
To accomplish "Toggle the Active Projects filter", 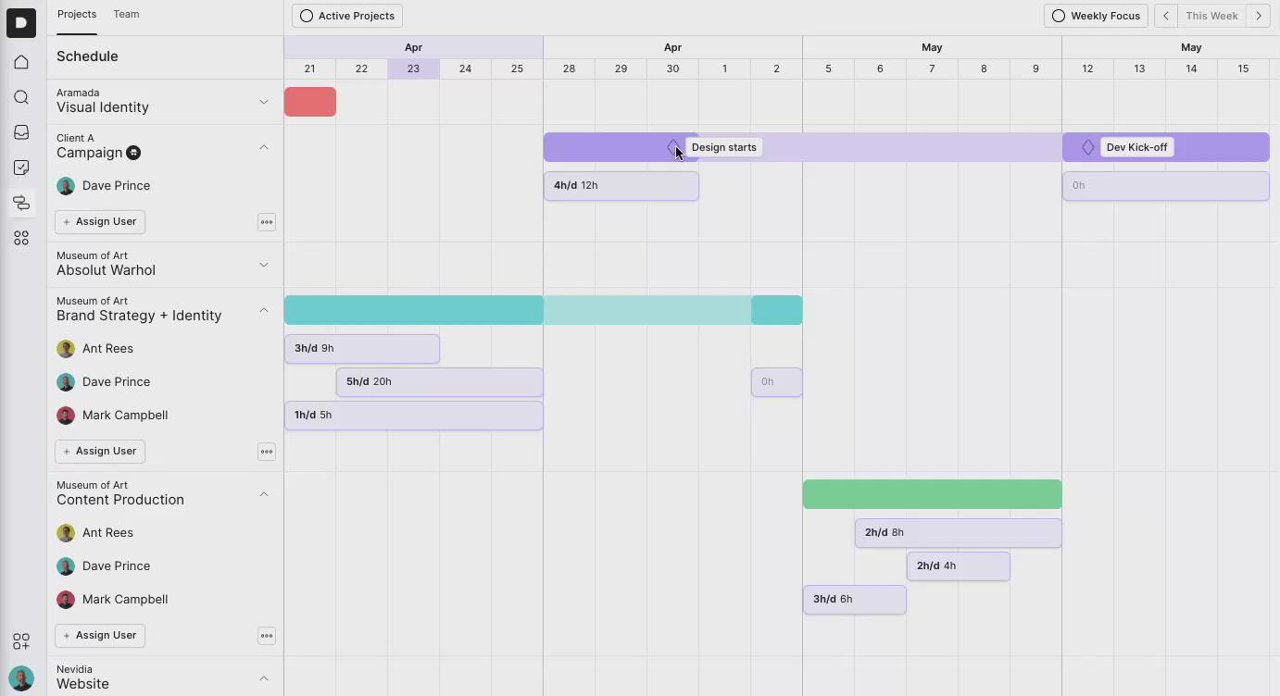I will 347,16.
